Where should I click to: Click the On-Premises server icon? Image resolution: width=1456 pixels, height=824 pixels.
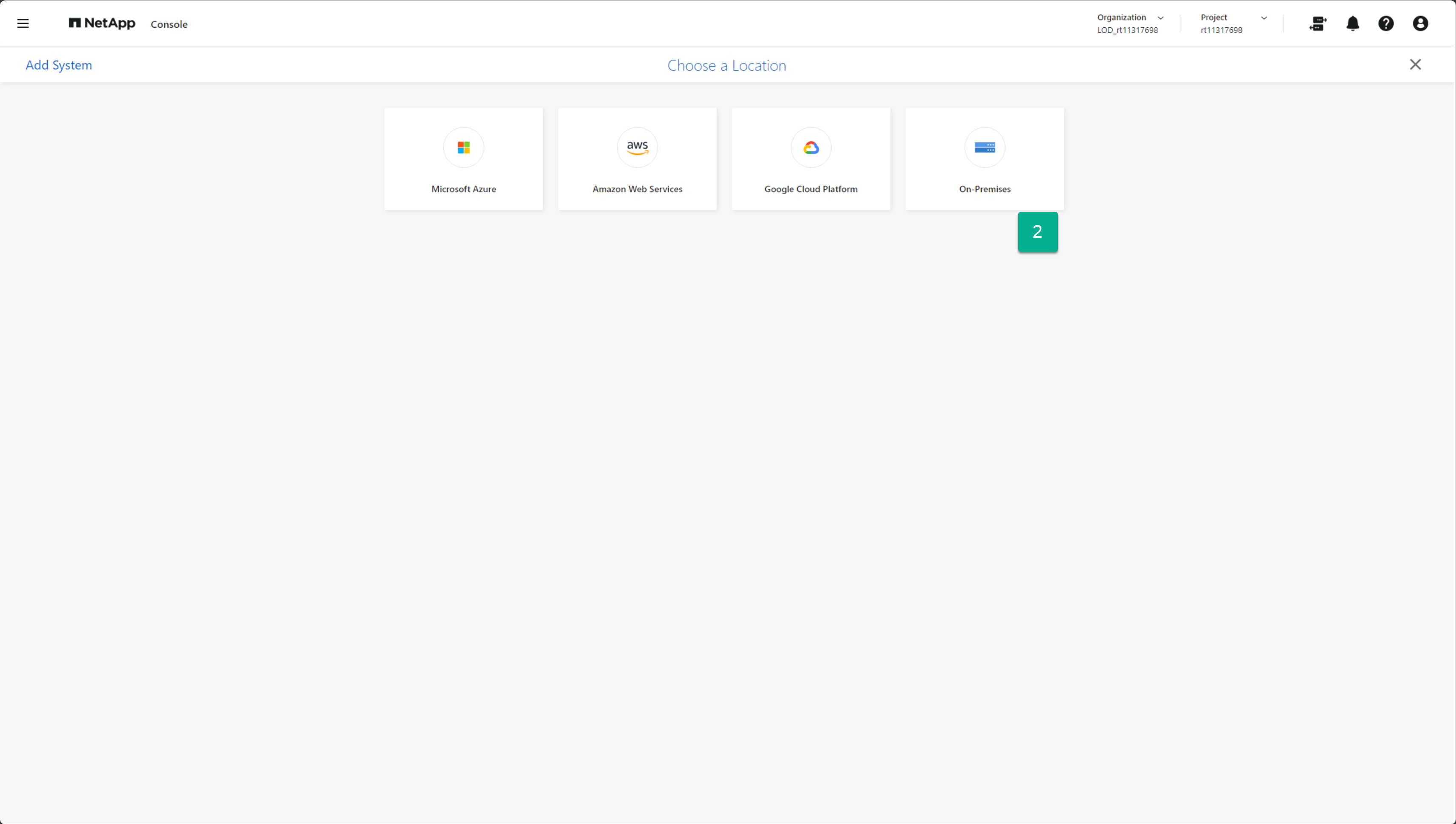pyautogui.click(x=984, y=148)
